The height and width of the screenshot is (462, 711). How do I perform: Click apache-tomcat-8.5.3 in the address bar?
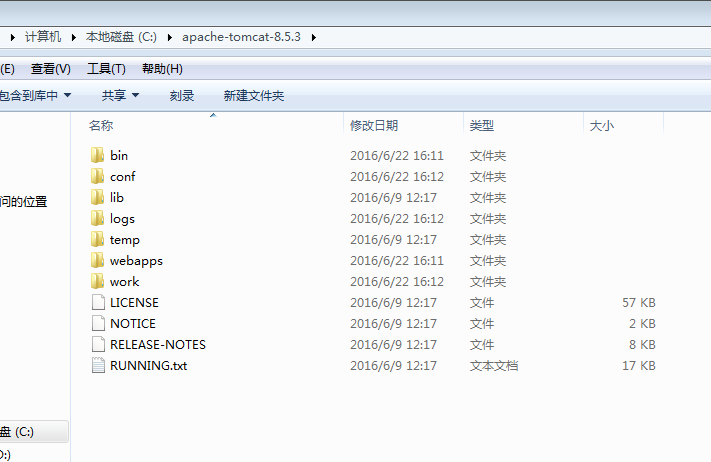pyautogui.click(x=241, y=37)
